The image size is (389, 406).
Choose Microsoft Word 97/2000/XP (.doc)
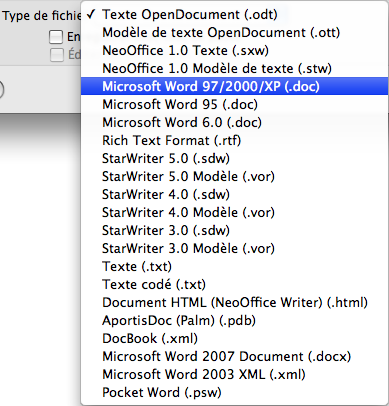pos(234,87)
